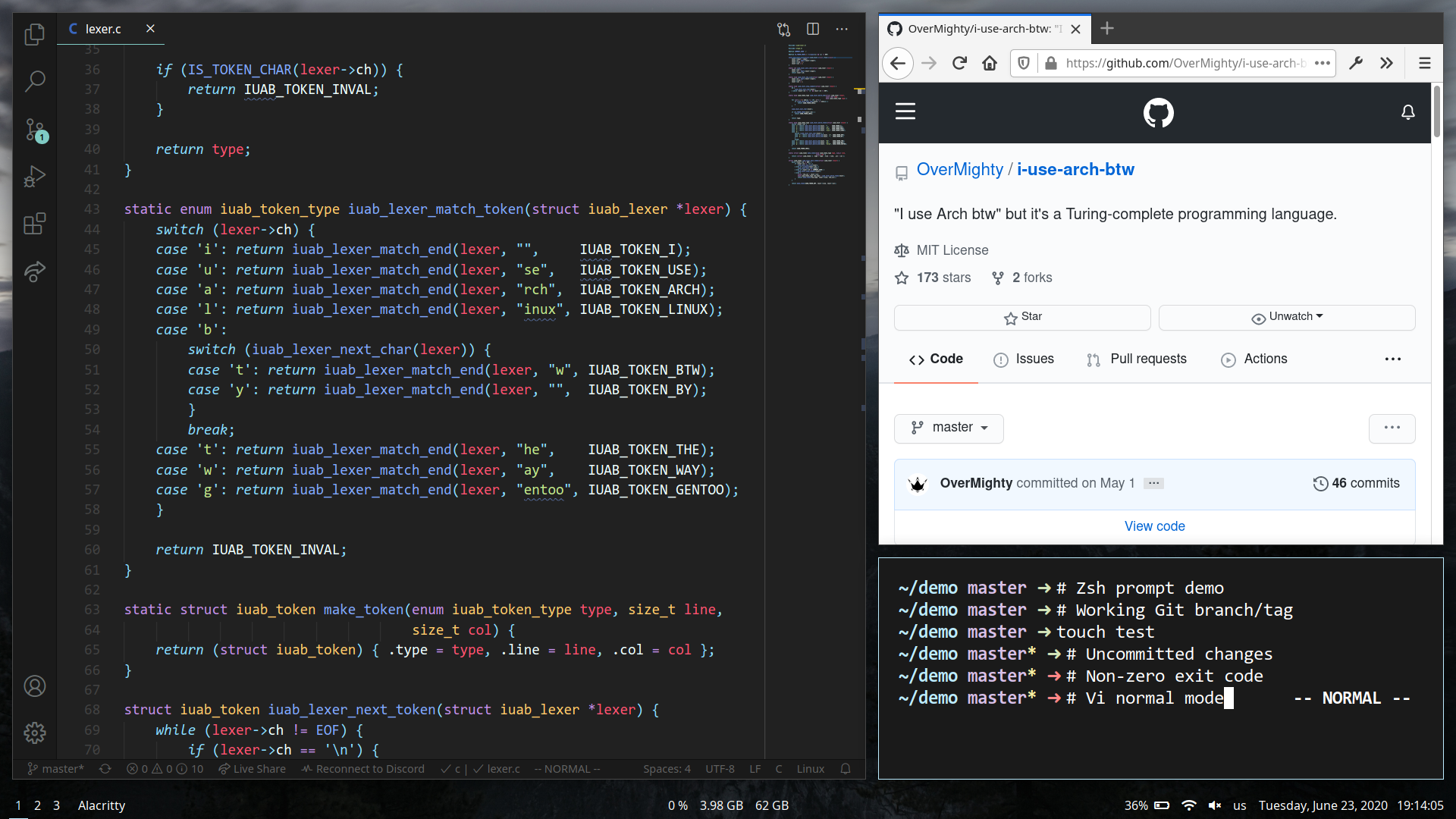This screenshot has width=1456, height=819.
Task: Open tracking protection shield in address bar
Action: [1024, 63]
